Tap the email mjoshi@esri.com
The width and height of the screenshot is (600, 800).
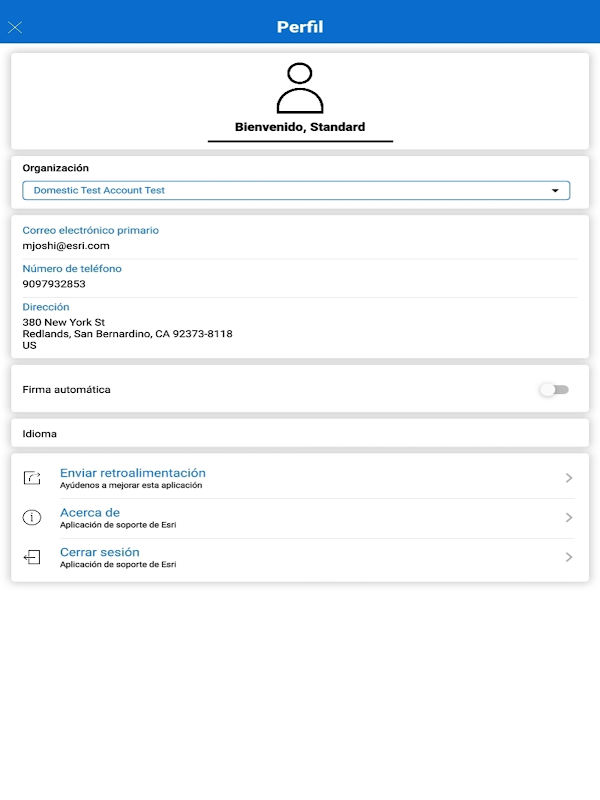click(66, 246)
